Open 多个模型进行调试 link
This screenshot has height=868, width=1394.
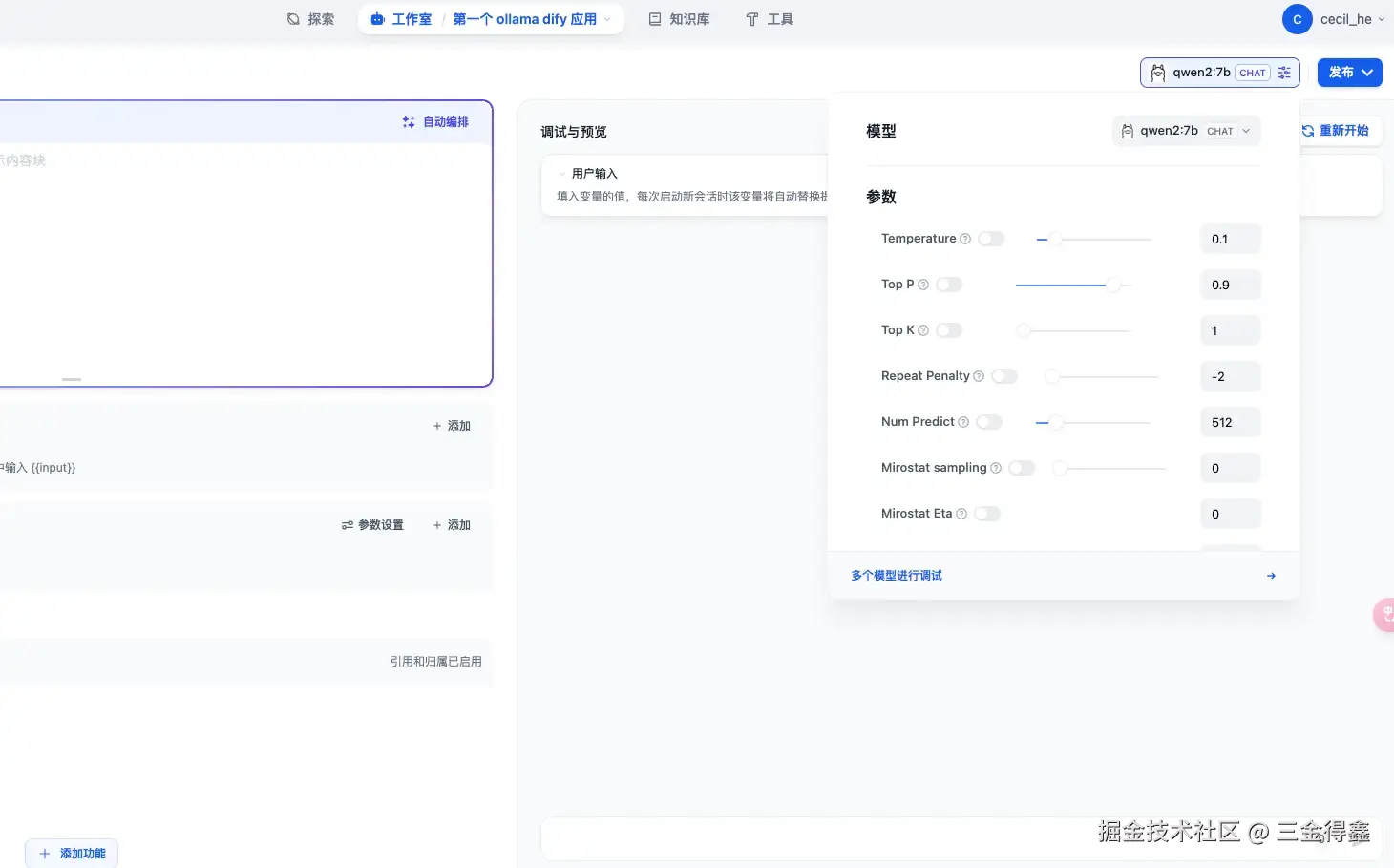pyautogui.click(x=897, y=576)
